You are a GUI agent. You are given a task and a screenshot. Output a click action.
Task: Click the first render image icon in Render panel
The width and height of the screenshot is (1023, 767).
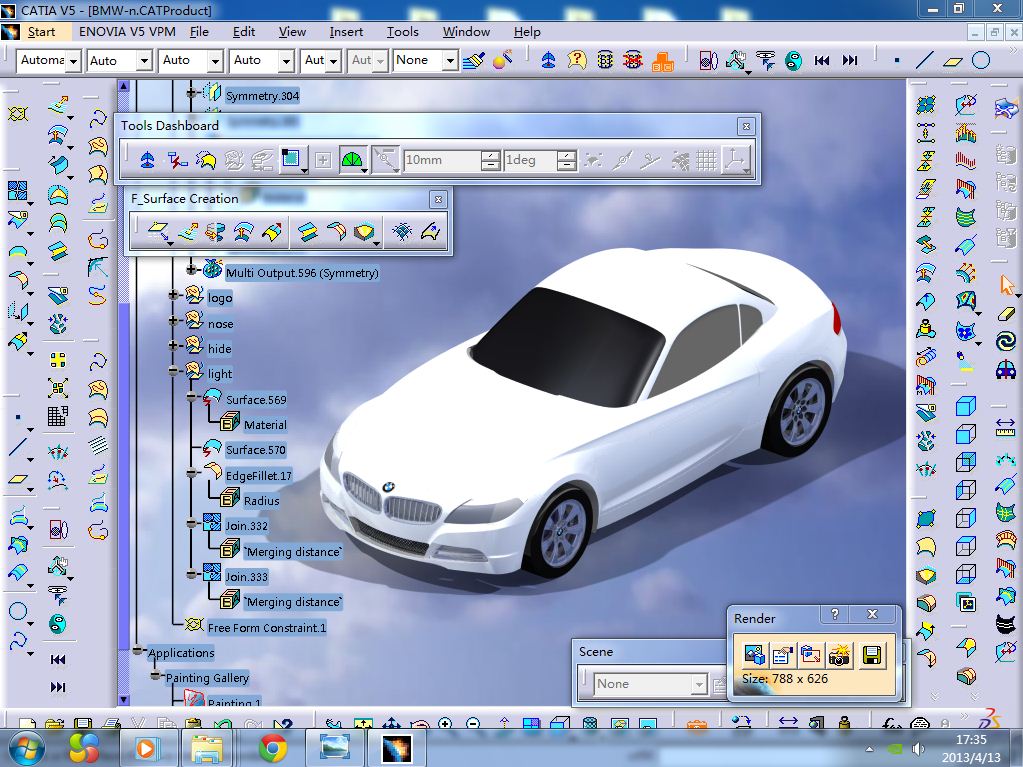754,655
